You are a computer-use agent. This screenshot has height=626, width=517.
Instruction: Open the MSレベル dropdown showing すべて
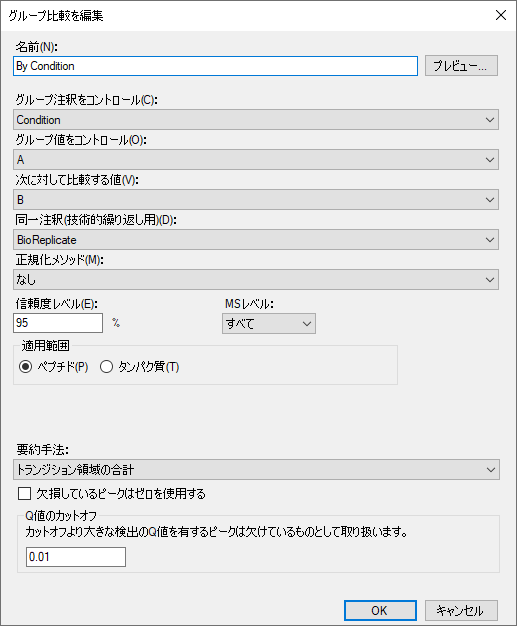[x=269, y=323]
